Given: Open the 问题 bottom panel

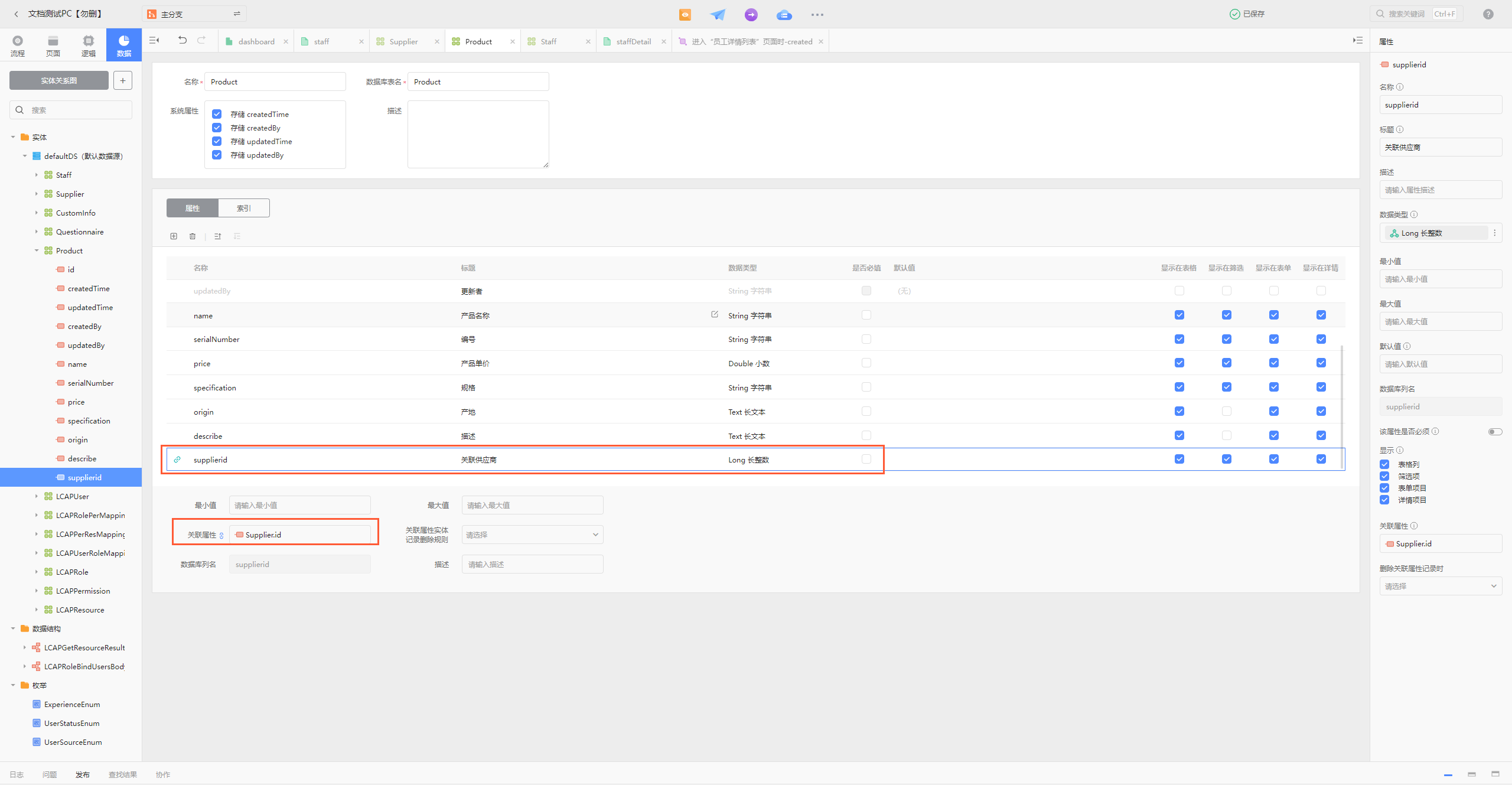Looking at the screenshot, I should (x=50, y=774).
